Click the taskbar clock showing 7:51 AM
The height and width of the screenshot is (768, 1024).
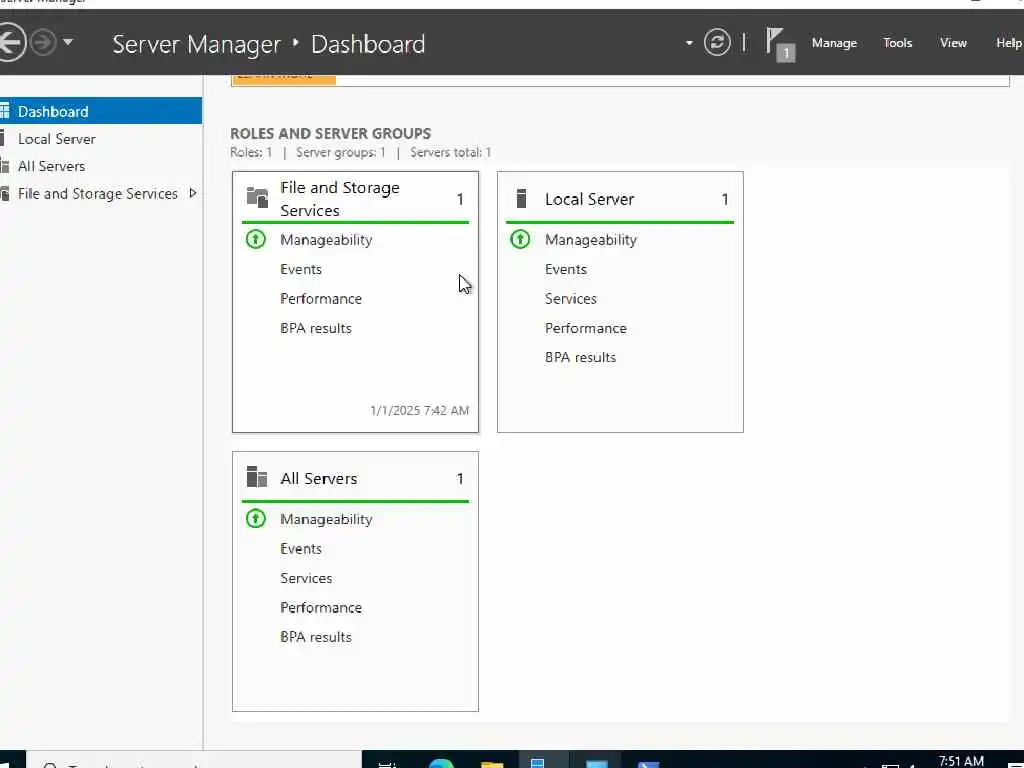pos(961,761)
